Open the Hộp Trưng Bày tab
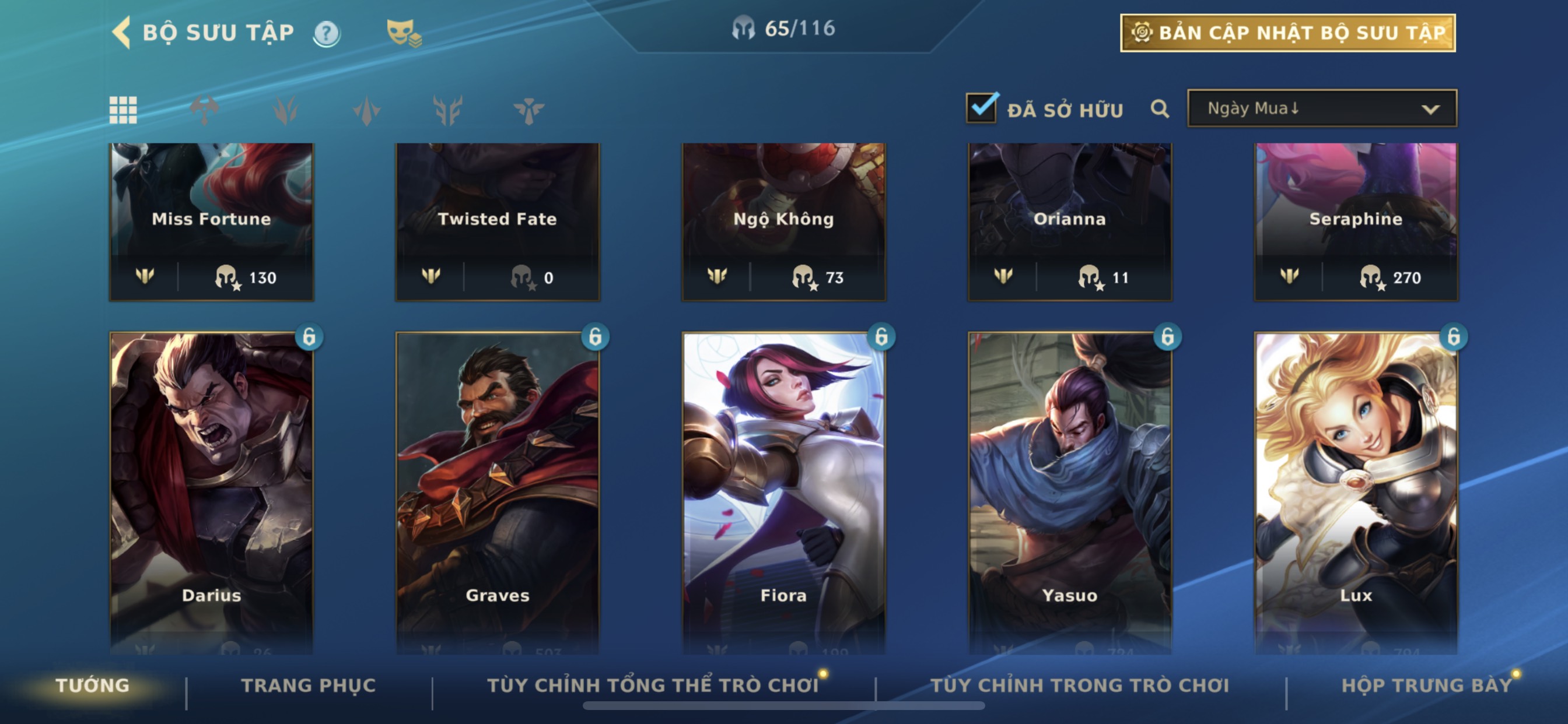Image resolution: width=1568 pixels, height=724 pixels. (x=1427, y=686)
